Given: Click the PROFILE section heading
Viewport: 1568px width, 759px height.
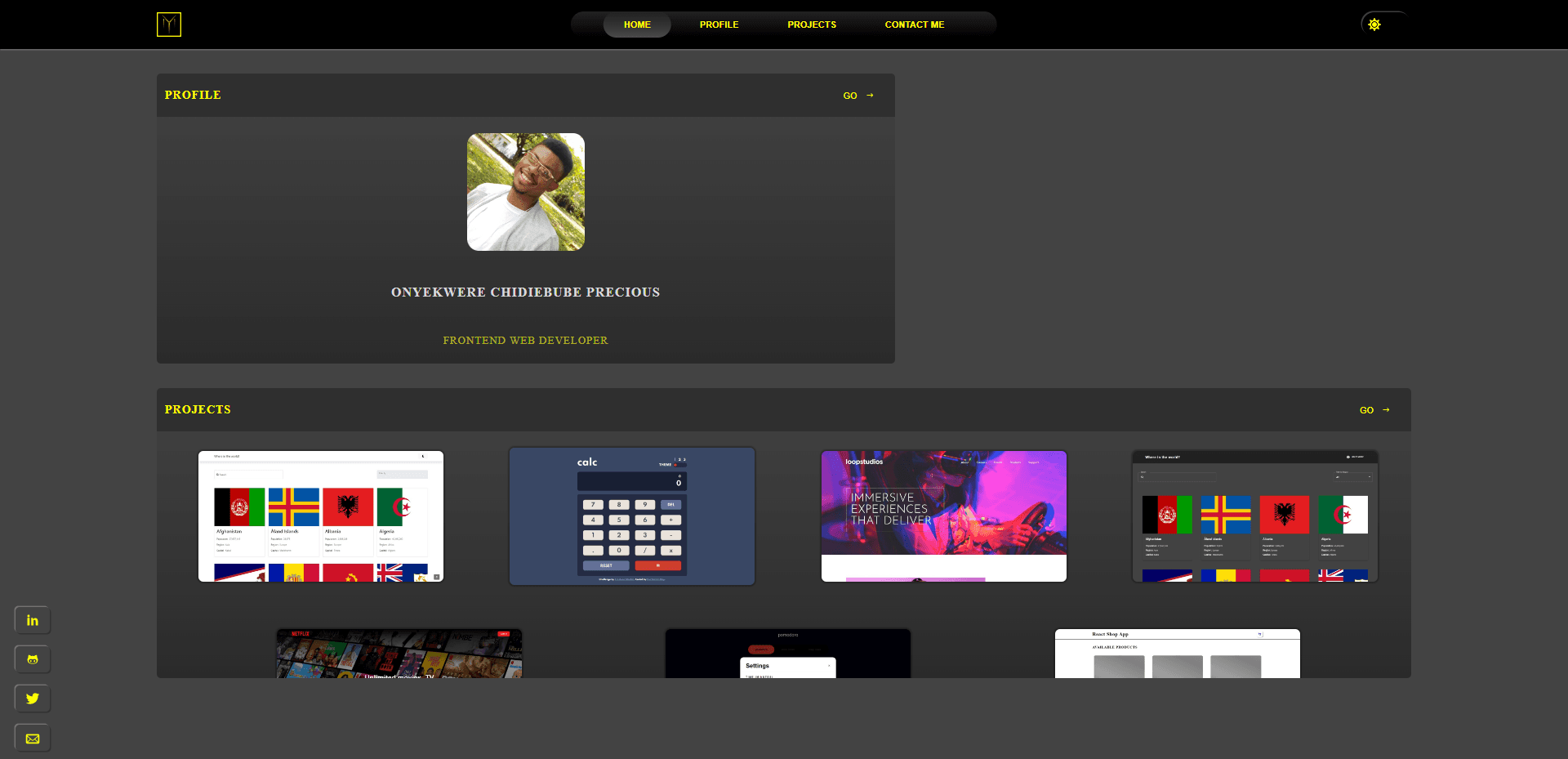Looking at the screenshot, I should point(193,95).
